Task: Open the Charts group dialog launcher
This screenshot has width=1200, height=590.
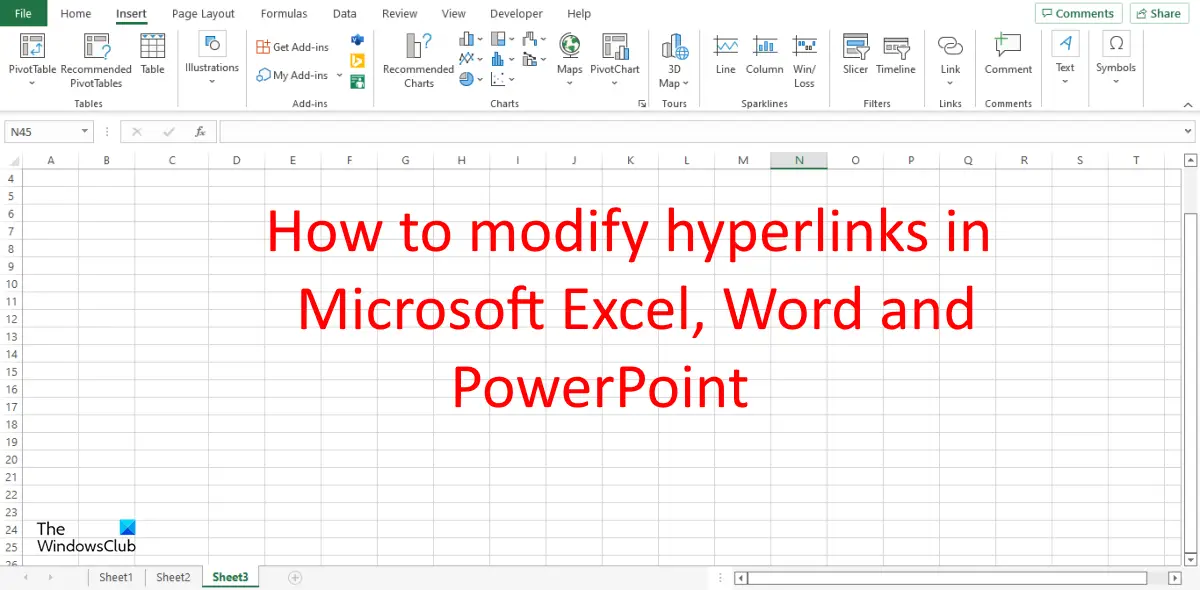Action: point(642,104)
